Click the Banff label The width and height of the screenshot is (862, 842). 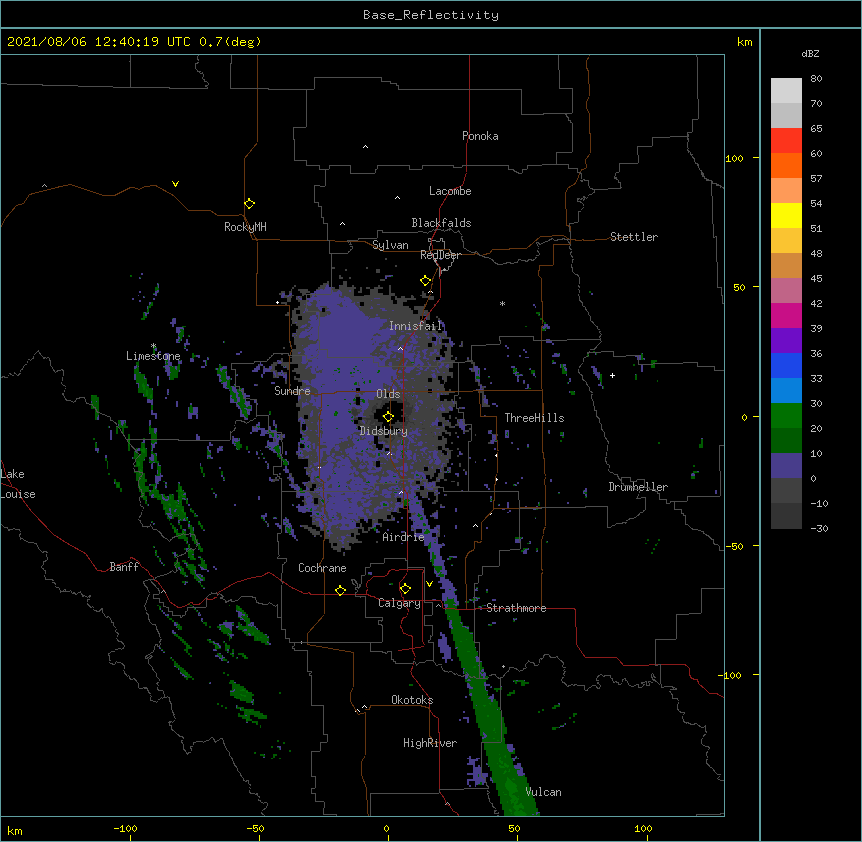124,567
